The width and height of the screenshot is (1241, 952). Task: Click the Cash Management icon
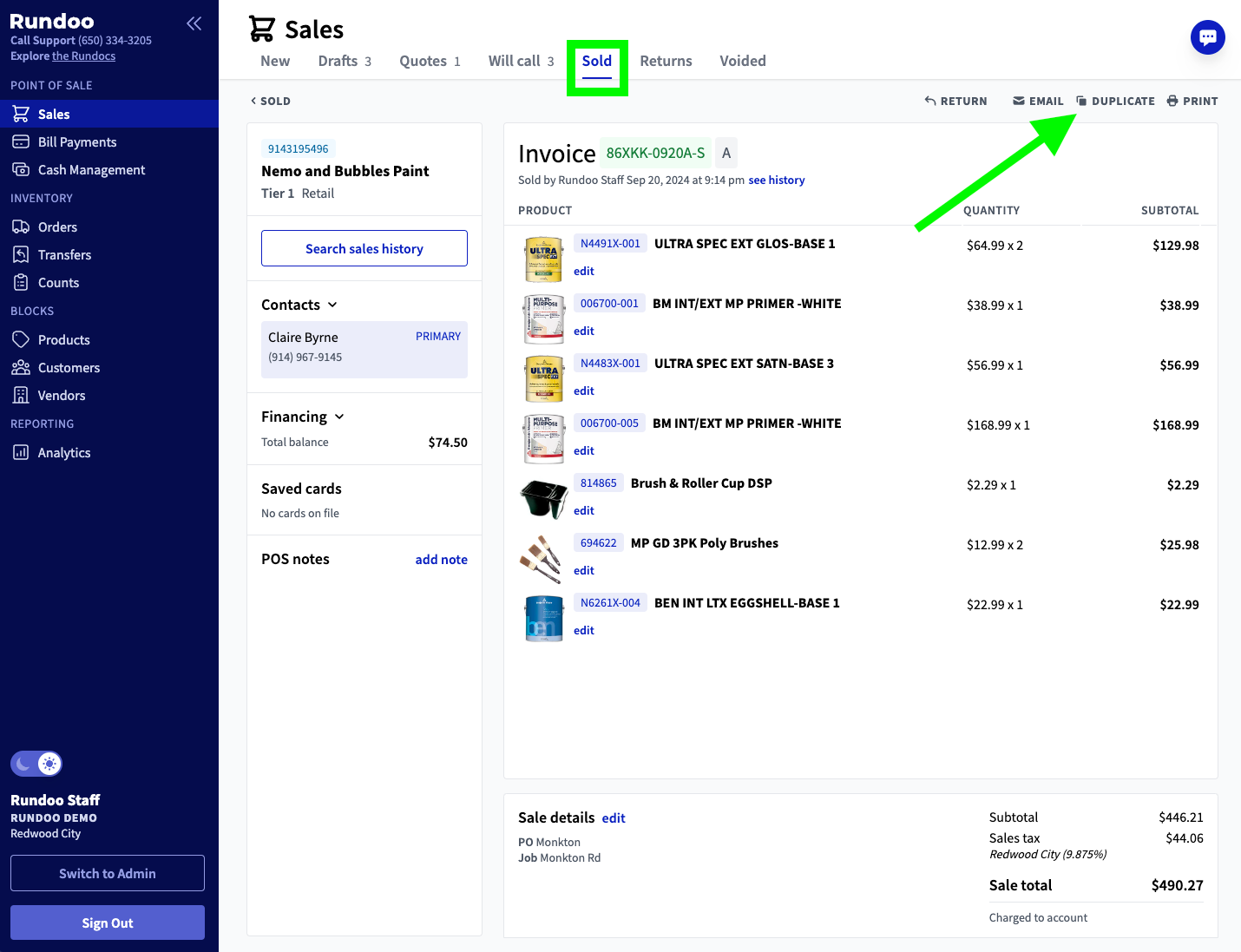pyautogui.click(x=21, y=169)
